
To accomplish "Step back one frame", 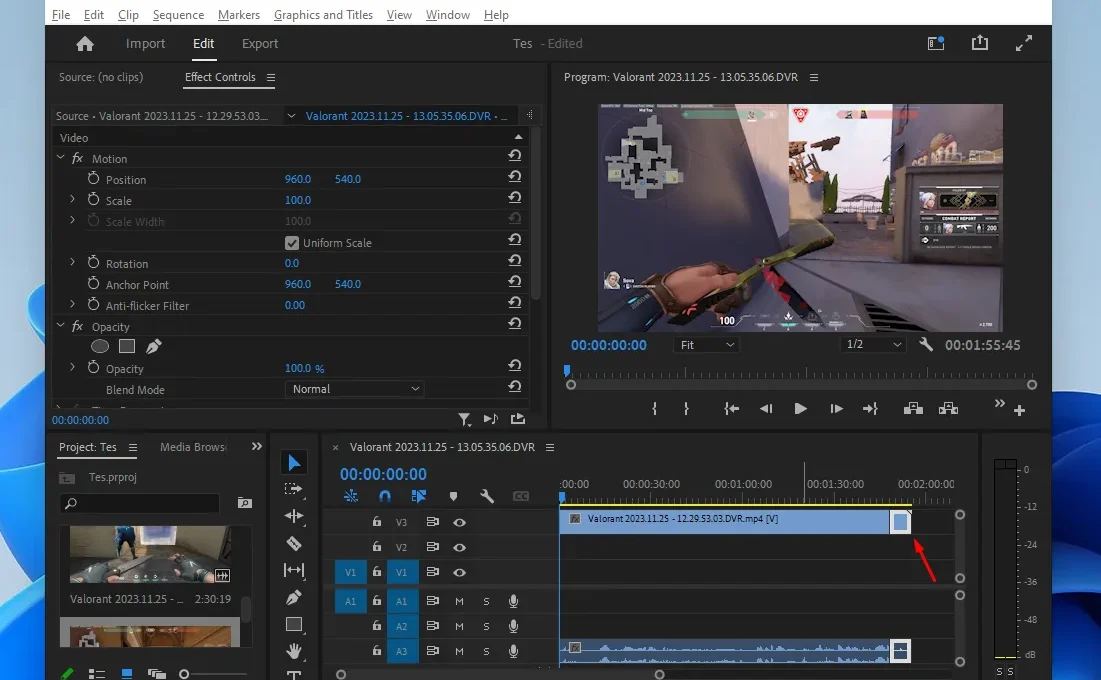I will pyautogui.click(x=766, y=409).
